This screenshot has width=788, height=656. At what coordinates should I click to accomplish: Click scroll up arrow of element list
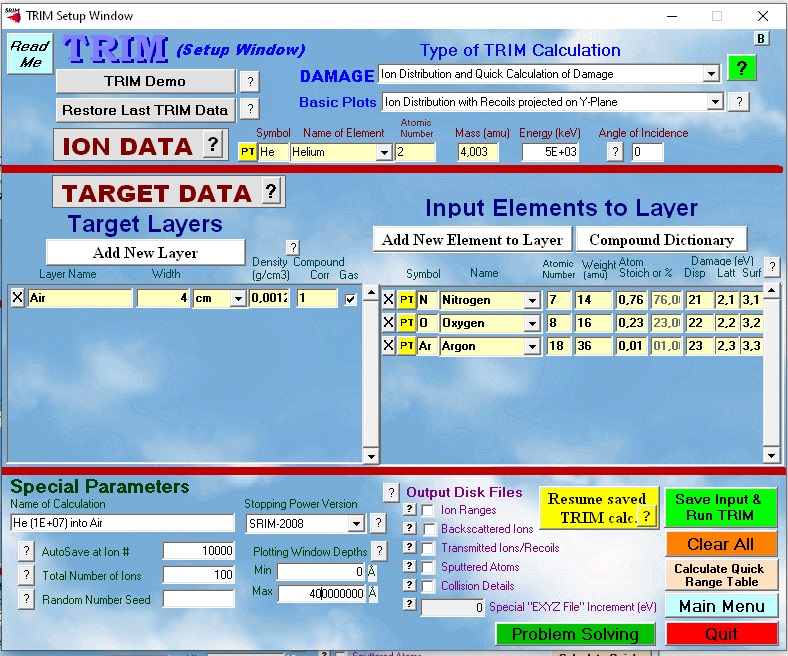pyautogui.click(x=771, y=290)
